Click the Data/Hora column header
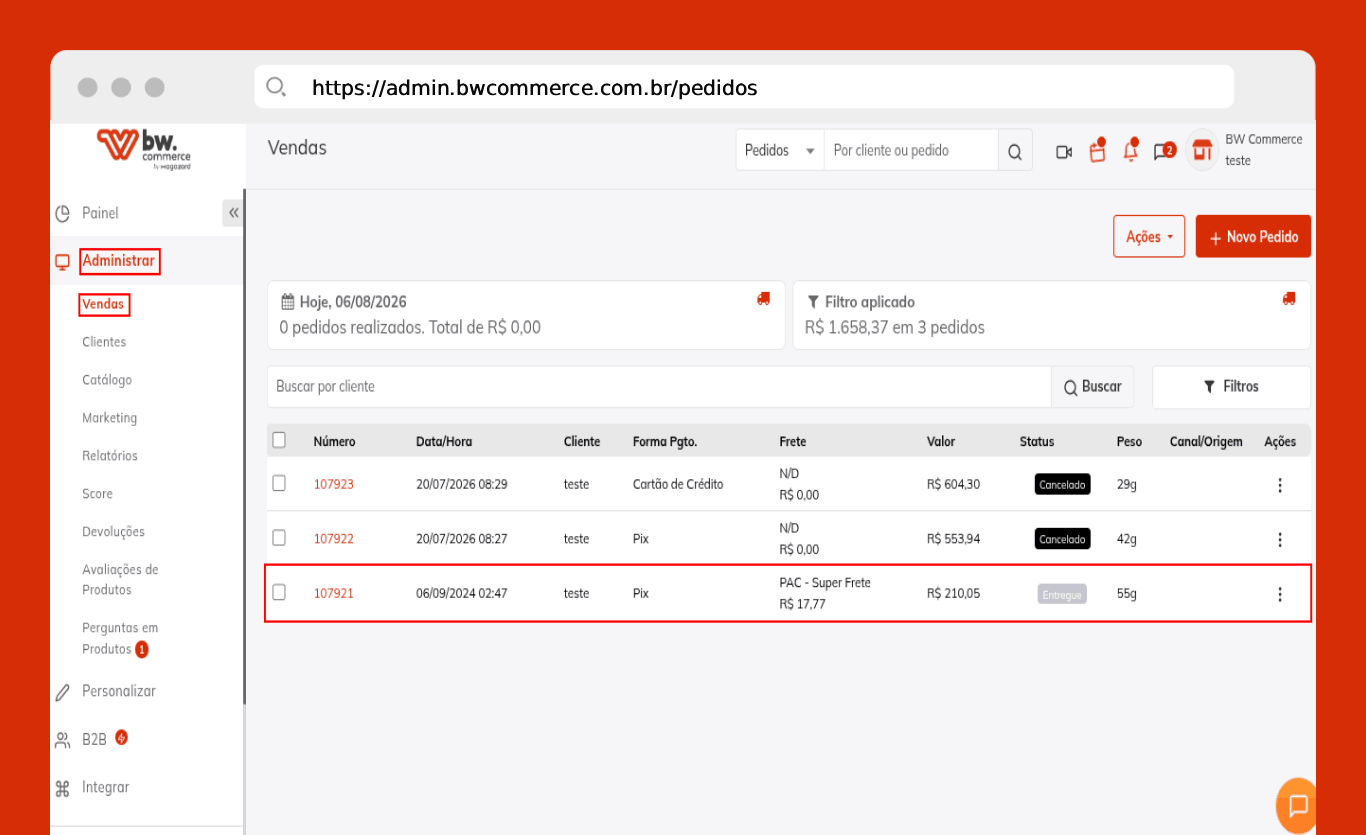Viewport: 1366px width, 835px height. click(x=444, y=441)
